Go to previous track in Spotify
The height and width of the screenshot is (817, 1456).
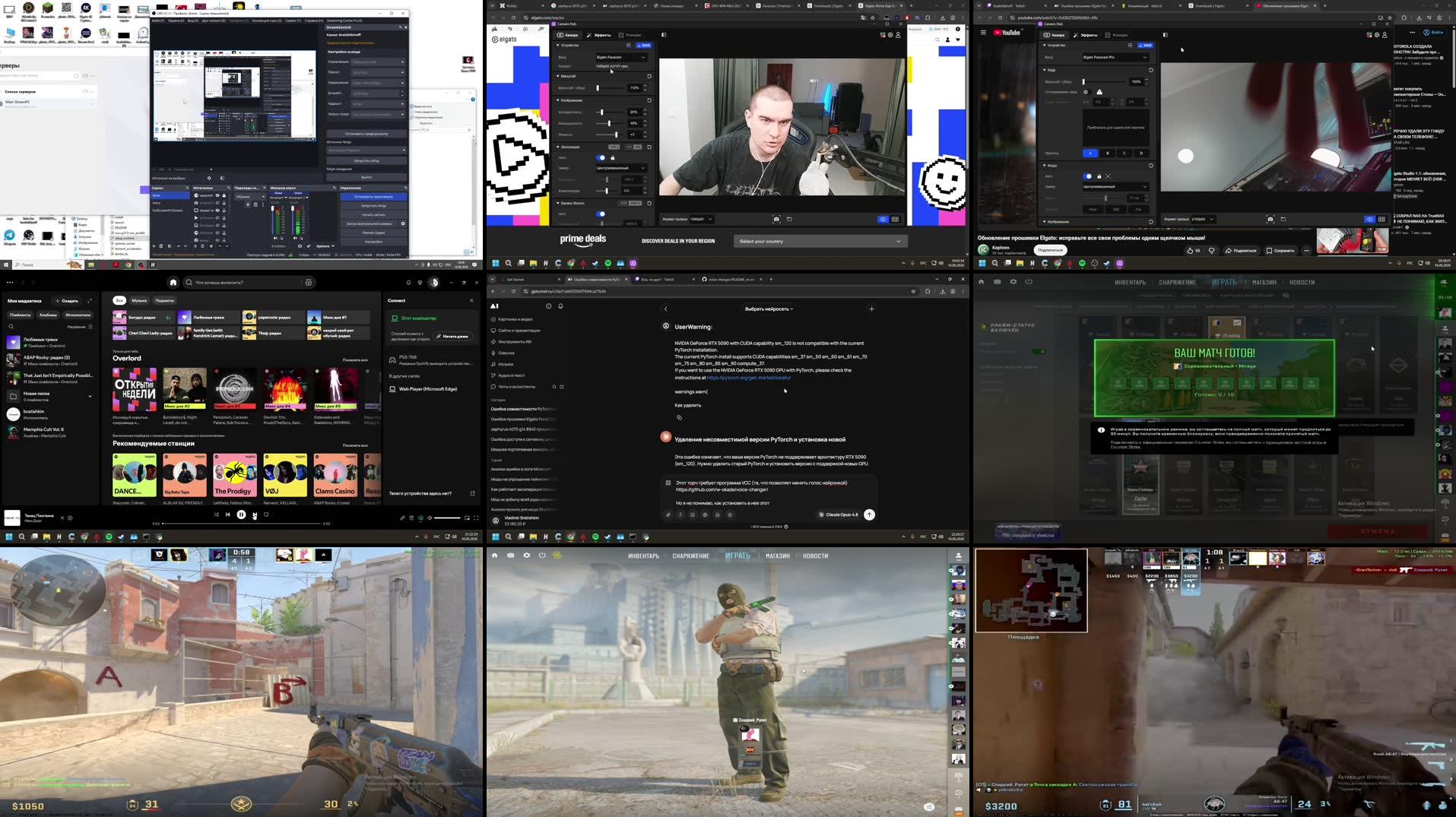227,515
